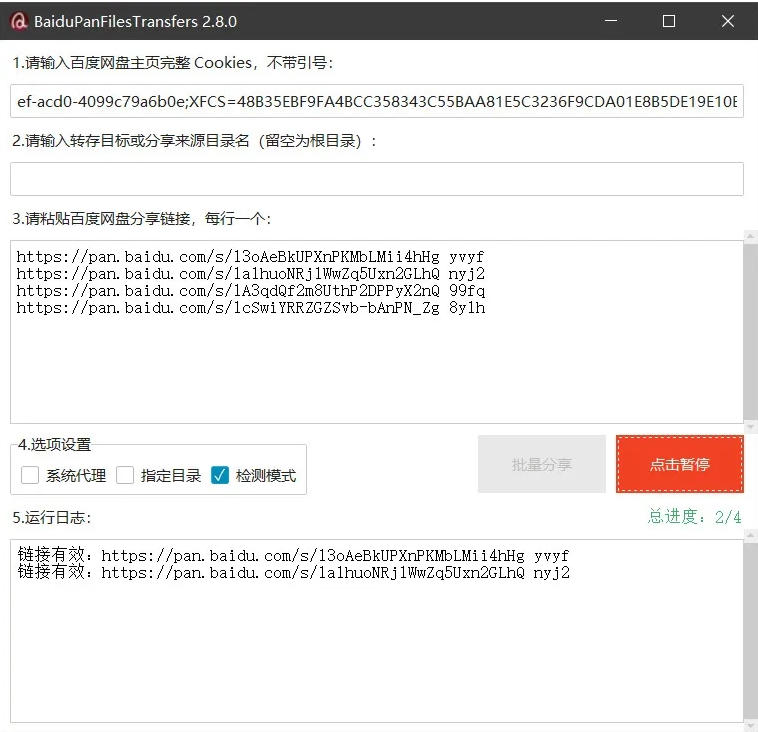Click the 总进度: 2/4 progress label
This screenshot has height=732, width=758.
click(694, 517)
